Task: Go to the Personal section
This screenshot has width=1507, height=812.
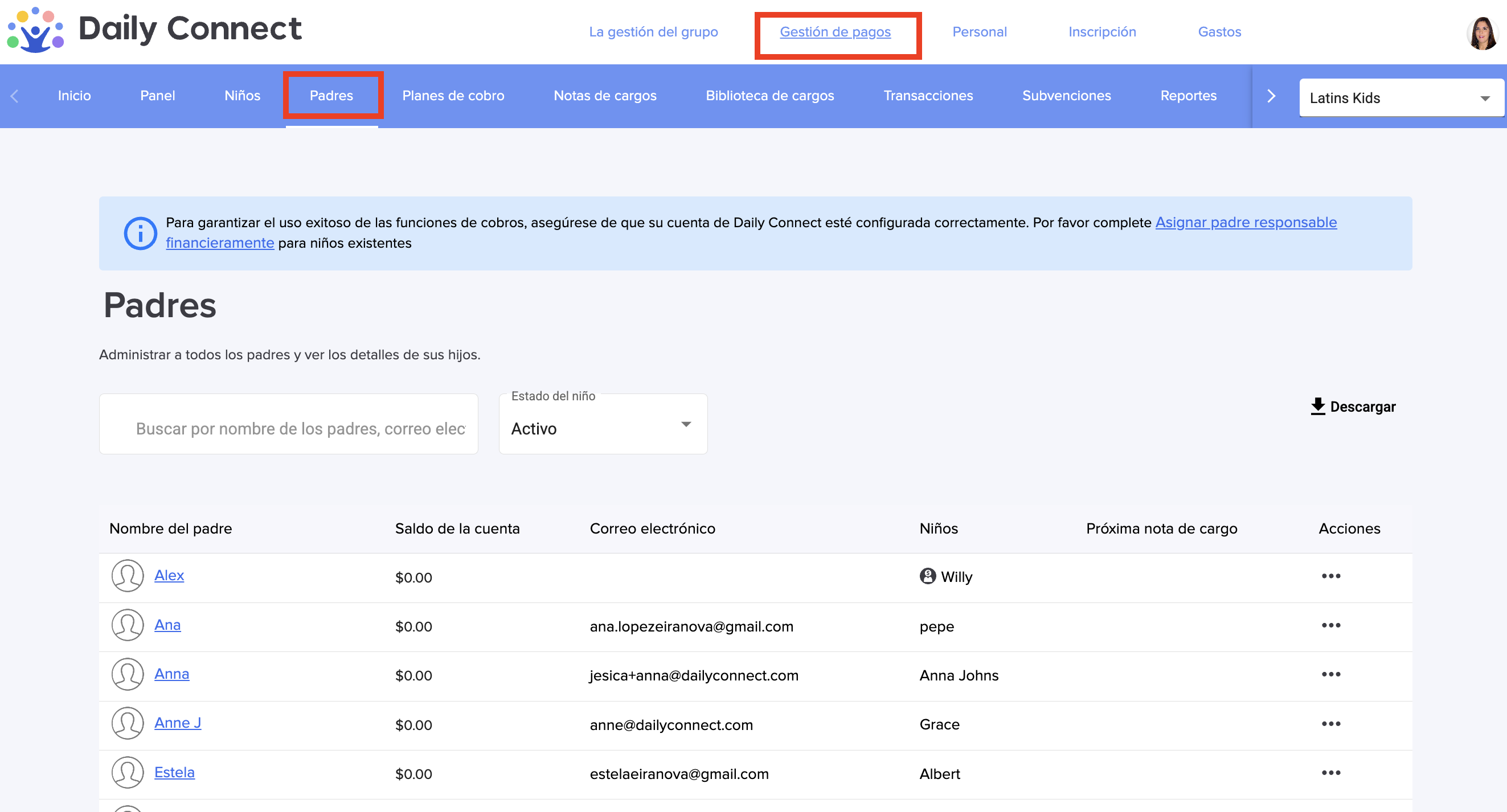Action: 979,32
